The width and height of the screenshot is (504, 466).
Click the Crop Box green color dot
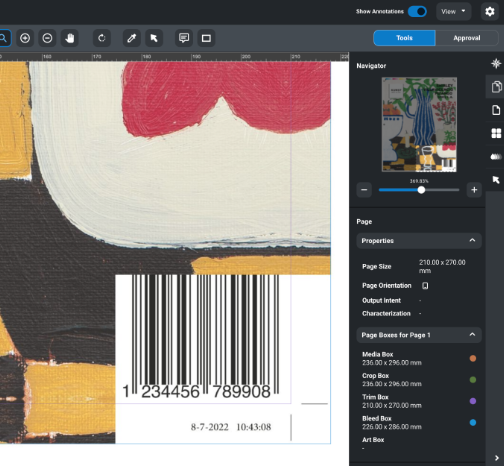473,380
